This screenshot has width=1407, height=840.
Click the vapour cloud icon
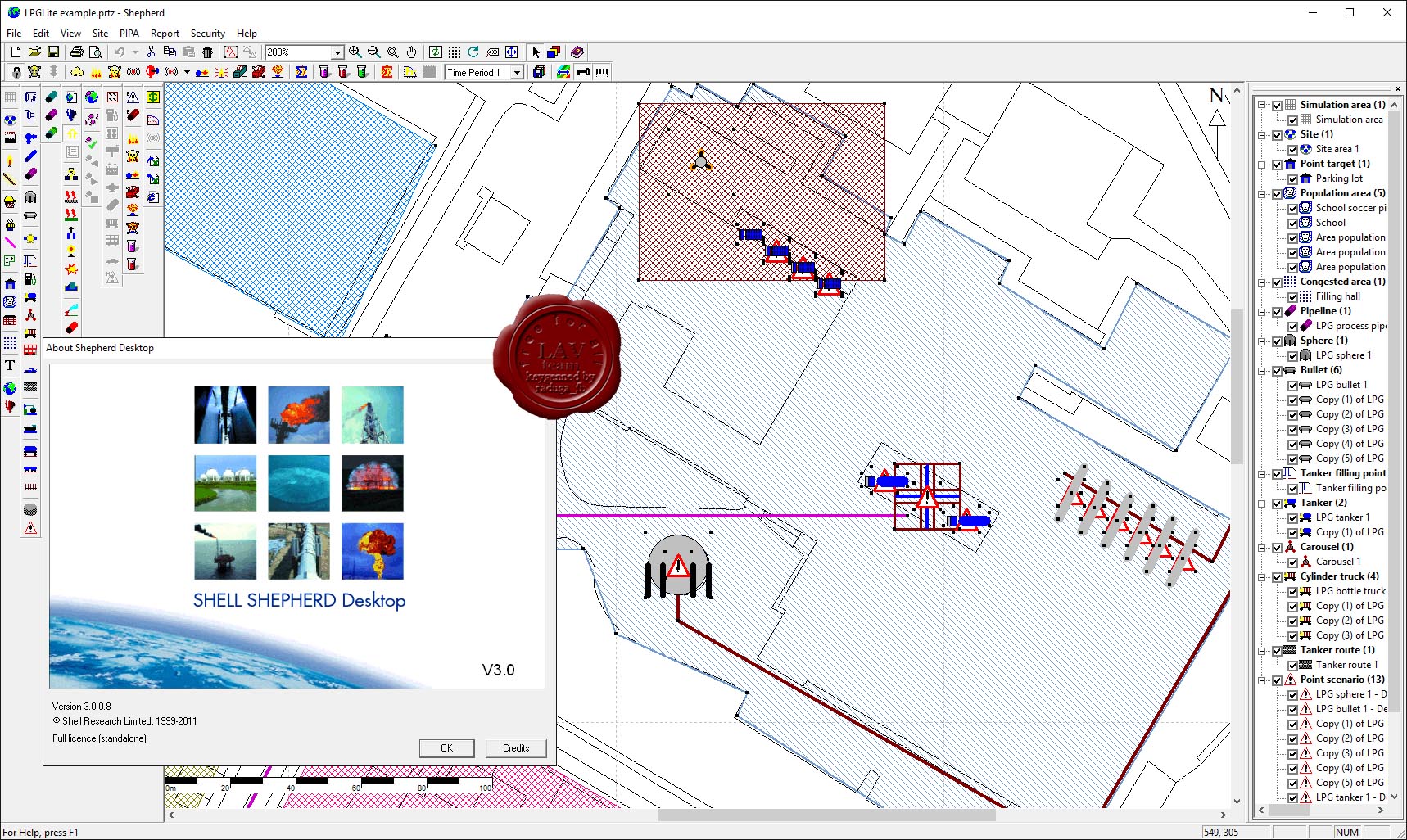click(x=77, y=72)
